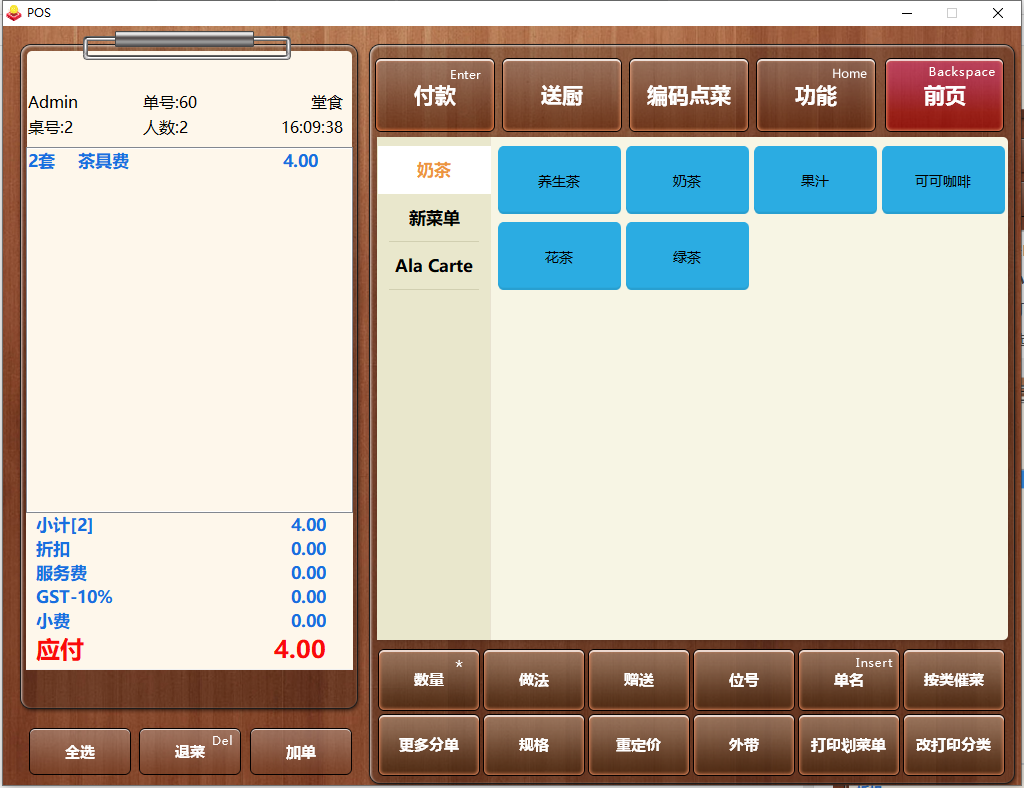The width and height of the screenshot is (1024, 788).
Task: Click 打印划菜单 print button
Action: (x=848, y=745)
